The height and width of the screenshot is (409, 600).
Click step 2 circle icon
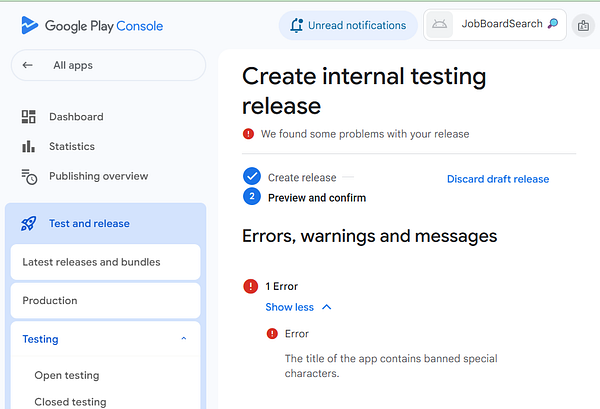point(252,196)
